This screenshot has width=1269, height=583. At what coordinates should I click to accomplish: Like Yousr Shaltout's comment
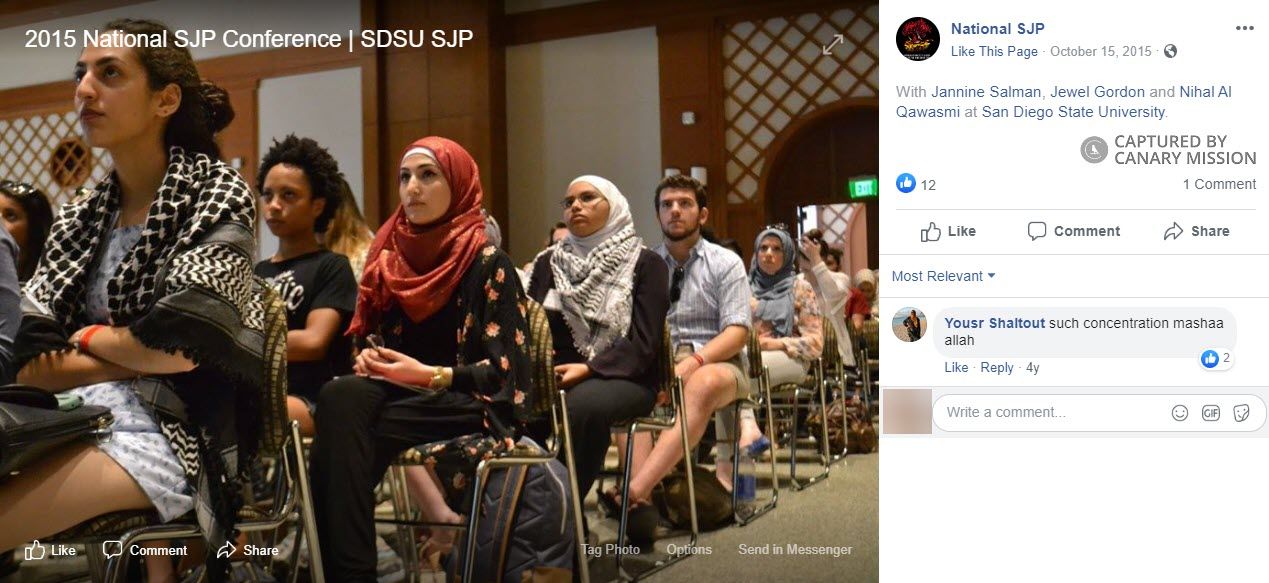click(x=956, y=367)
